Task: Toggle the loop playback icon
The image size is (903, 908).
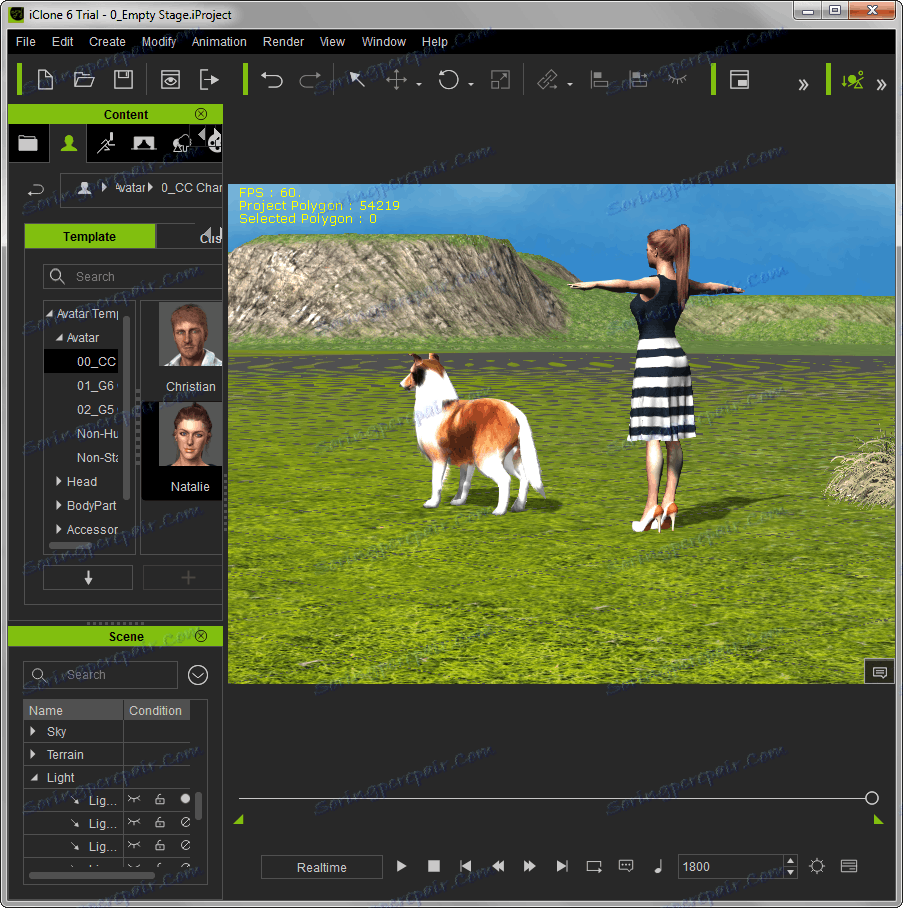Action: click(594, 866)
